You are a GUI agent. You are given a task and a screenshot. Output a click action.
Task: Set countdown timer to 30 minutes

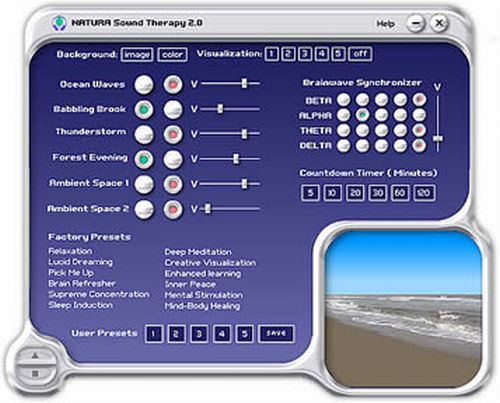click(x=378, y=193)
